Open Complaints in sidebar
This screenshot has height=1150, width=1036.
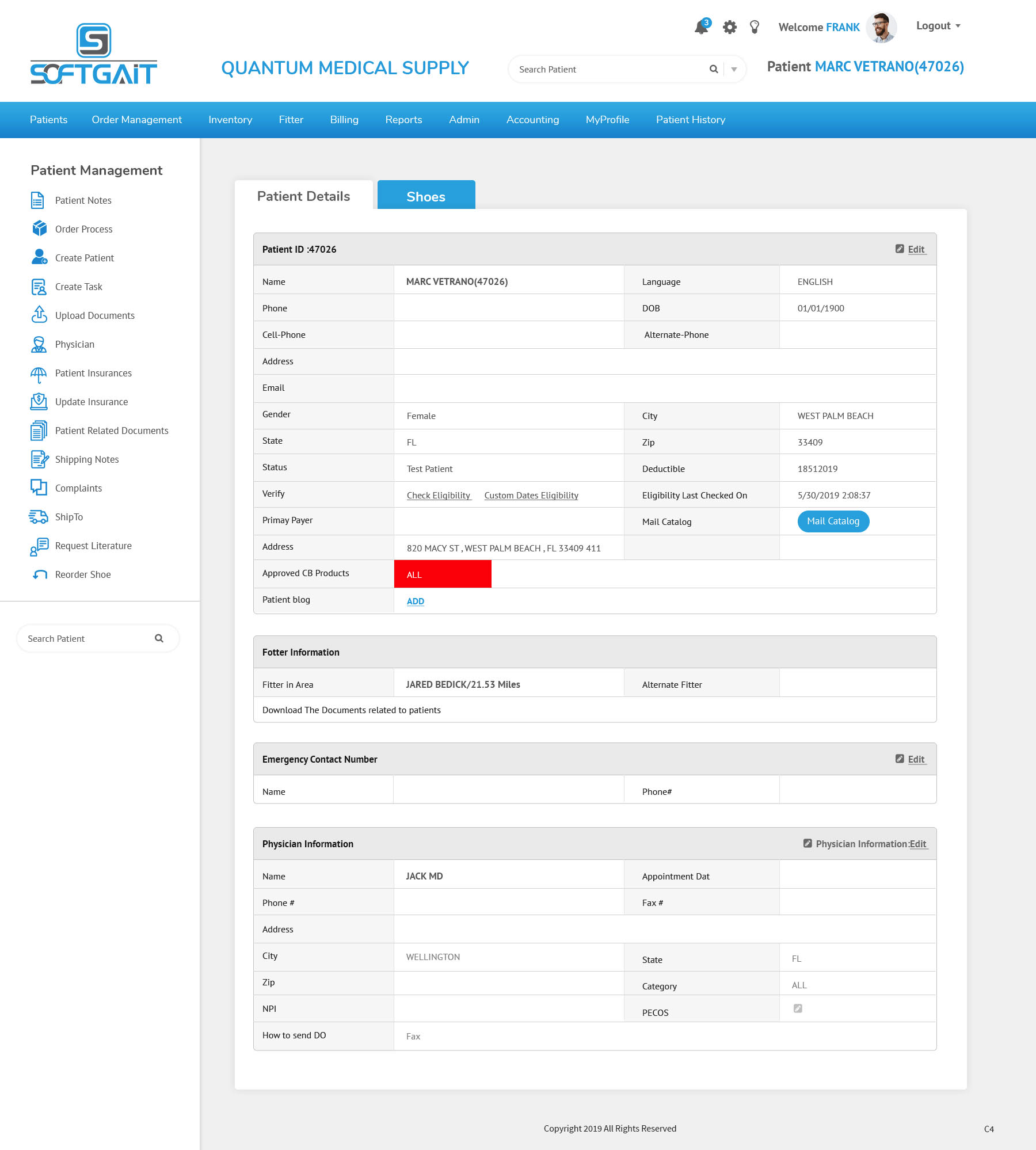pyautogui.click(x=79, y=488)
